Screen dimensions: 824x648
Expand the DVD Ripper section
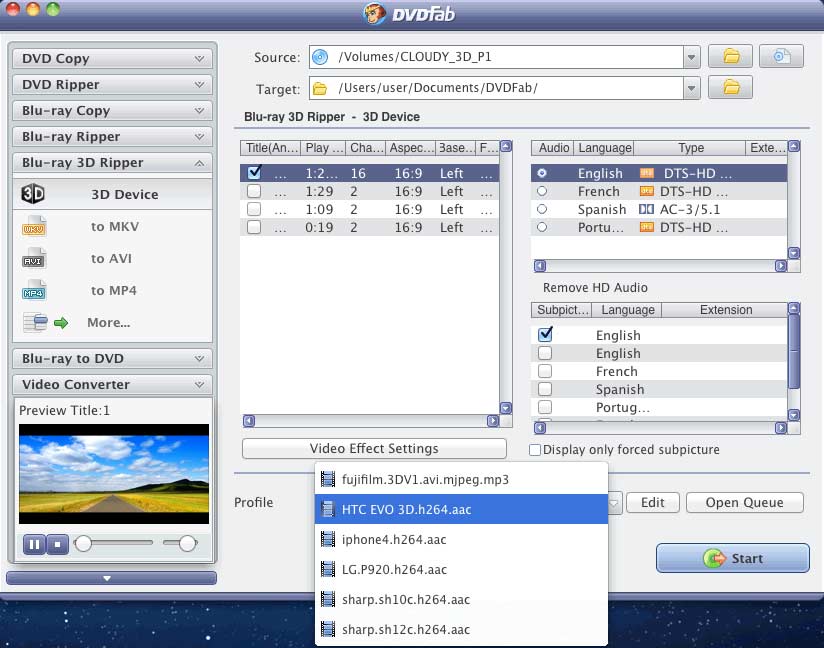pyautogui.click(x=112, y=85)
